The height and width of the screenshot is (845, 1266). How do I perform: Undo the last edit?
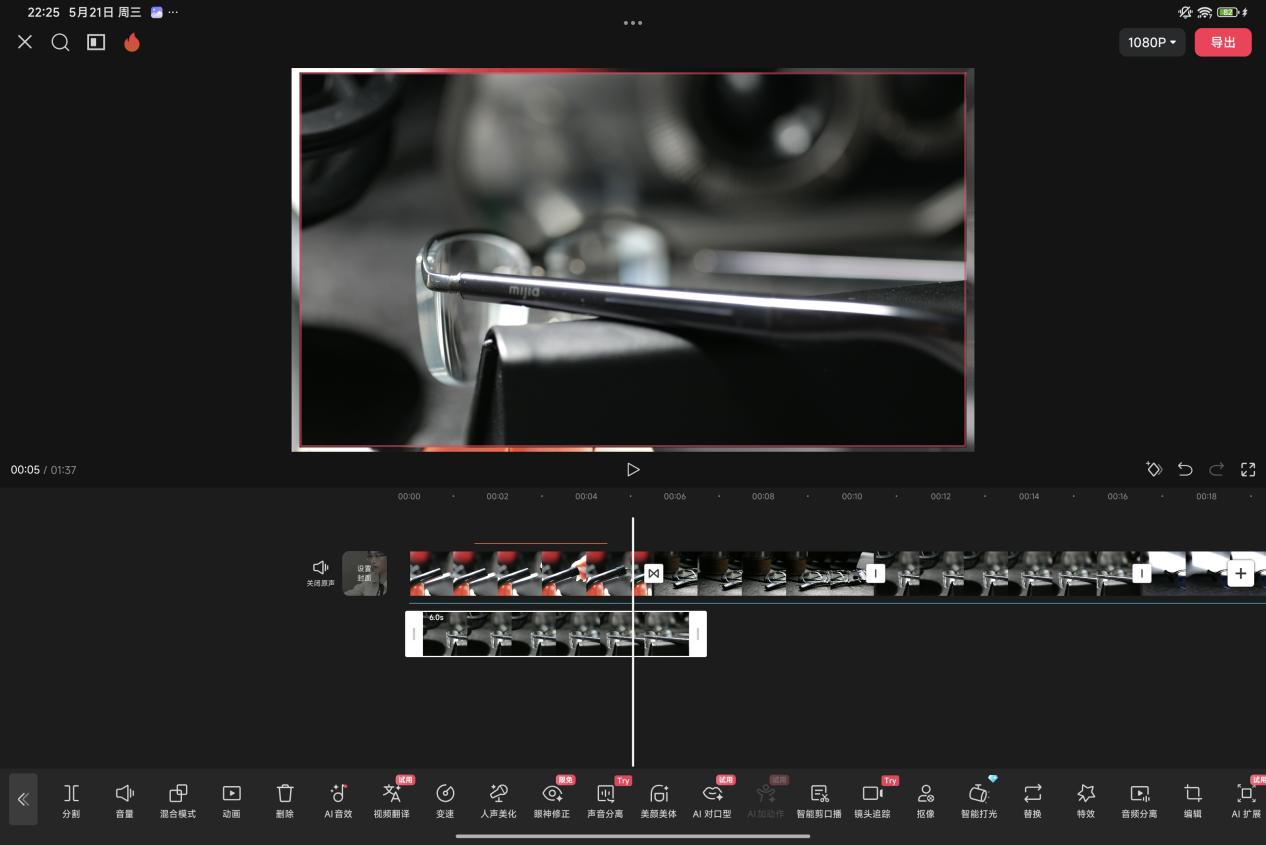[1185, 469]
